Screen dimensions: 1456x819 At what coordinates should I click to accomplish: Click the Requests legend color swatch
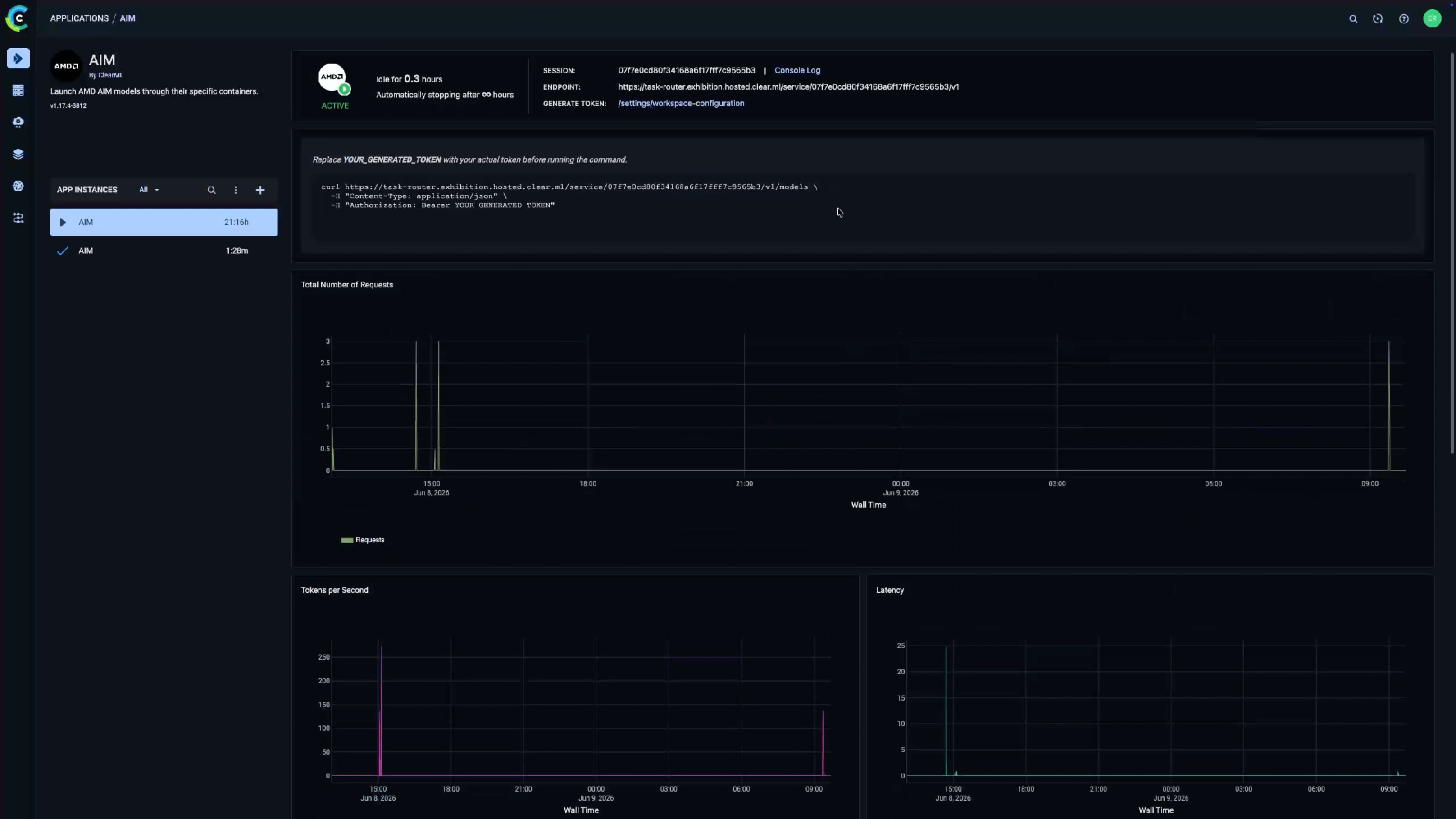347,540
